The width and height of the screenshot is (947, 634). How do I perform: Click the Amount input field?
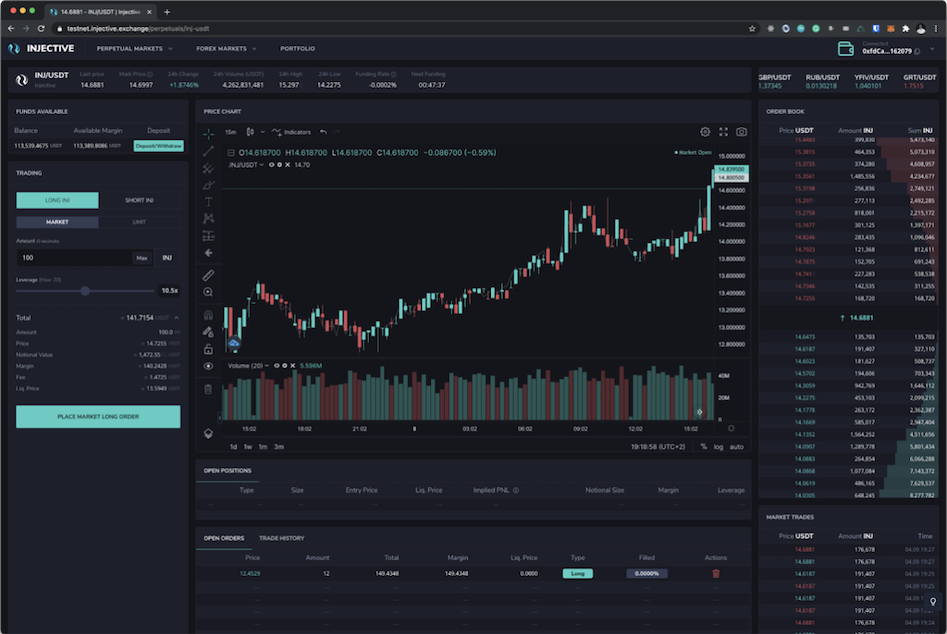(72, 258)
